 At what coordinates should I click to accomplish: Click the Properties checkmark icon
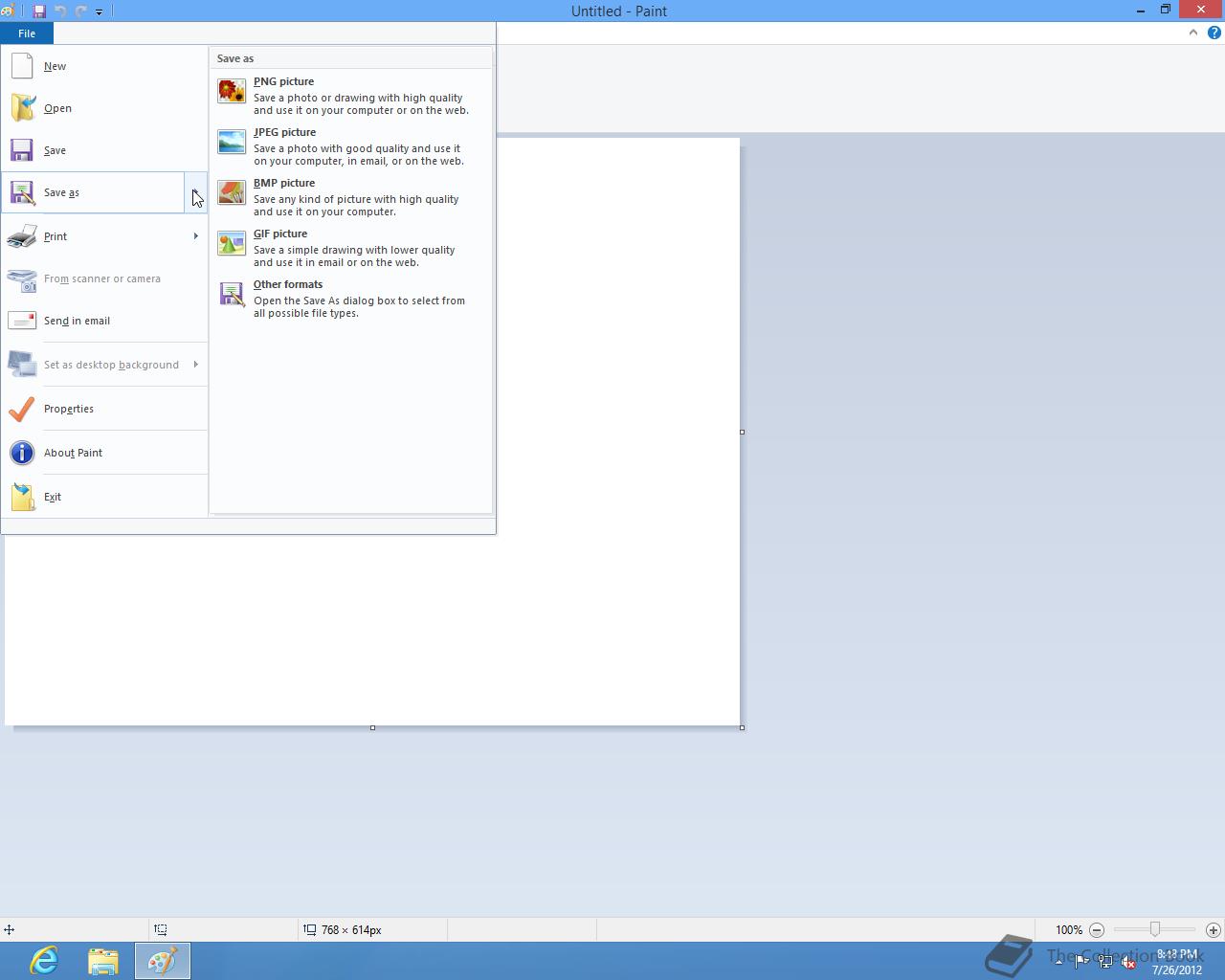pyautogui.click(x=22, y=409)
